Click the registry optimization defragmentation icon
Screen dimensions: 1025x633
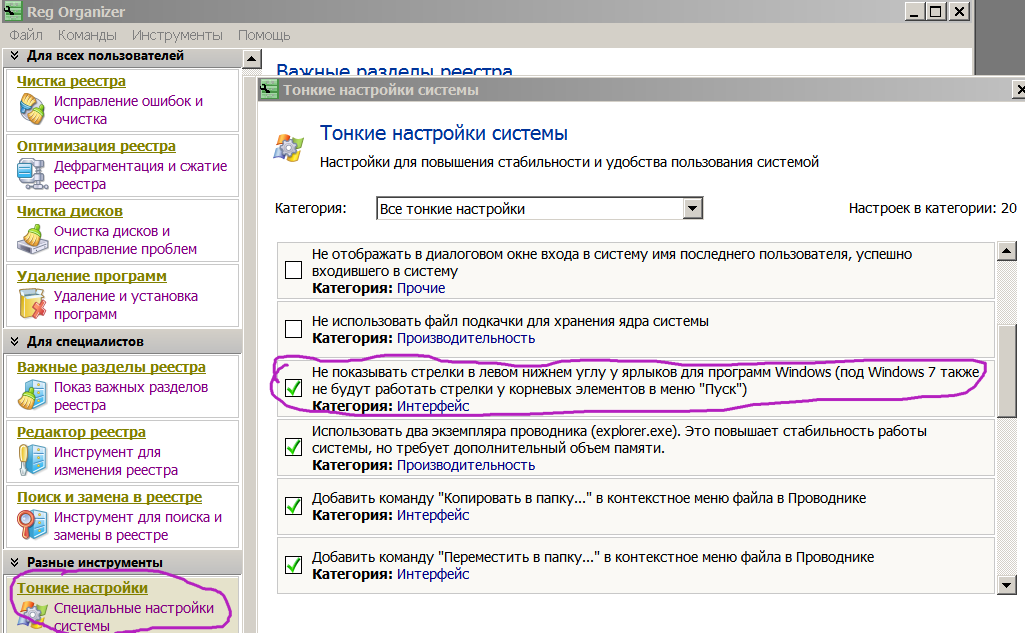point(32,174)
